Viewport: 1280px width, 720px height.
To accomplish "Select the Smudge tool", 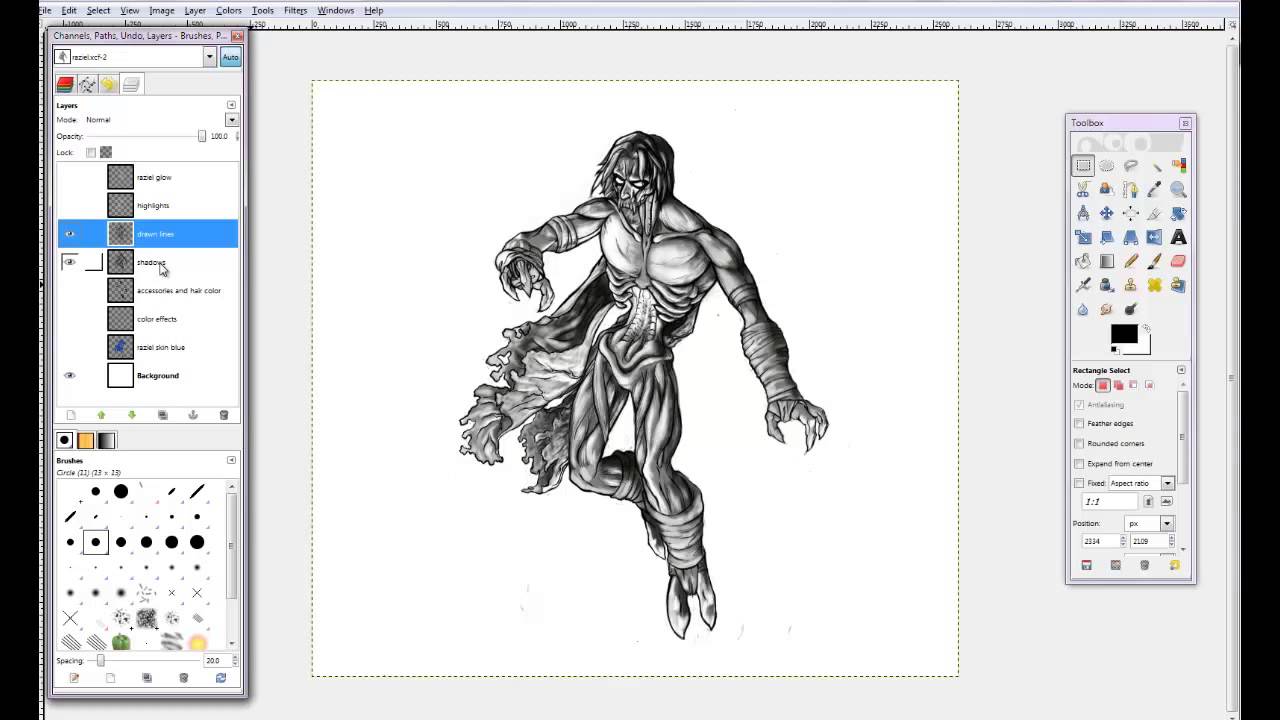I will (x=1107, y=309).
